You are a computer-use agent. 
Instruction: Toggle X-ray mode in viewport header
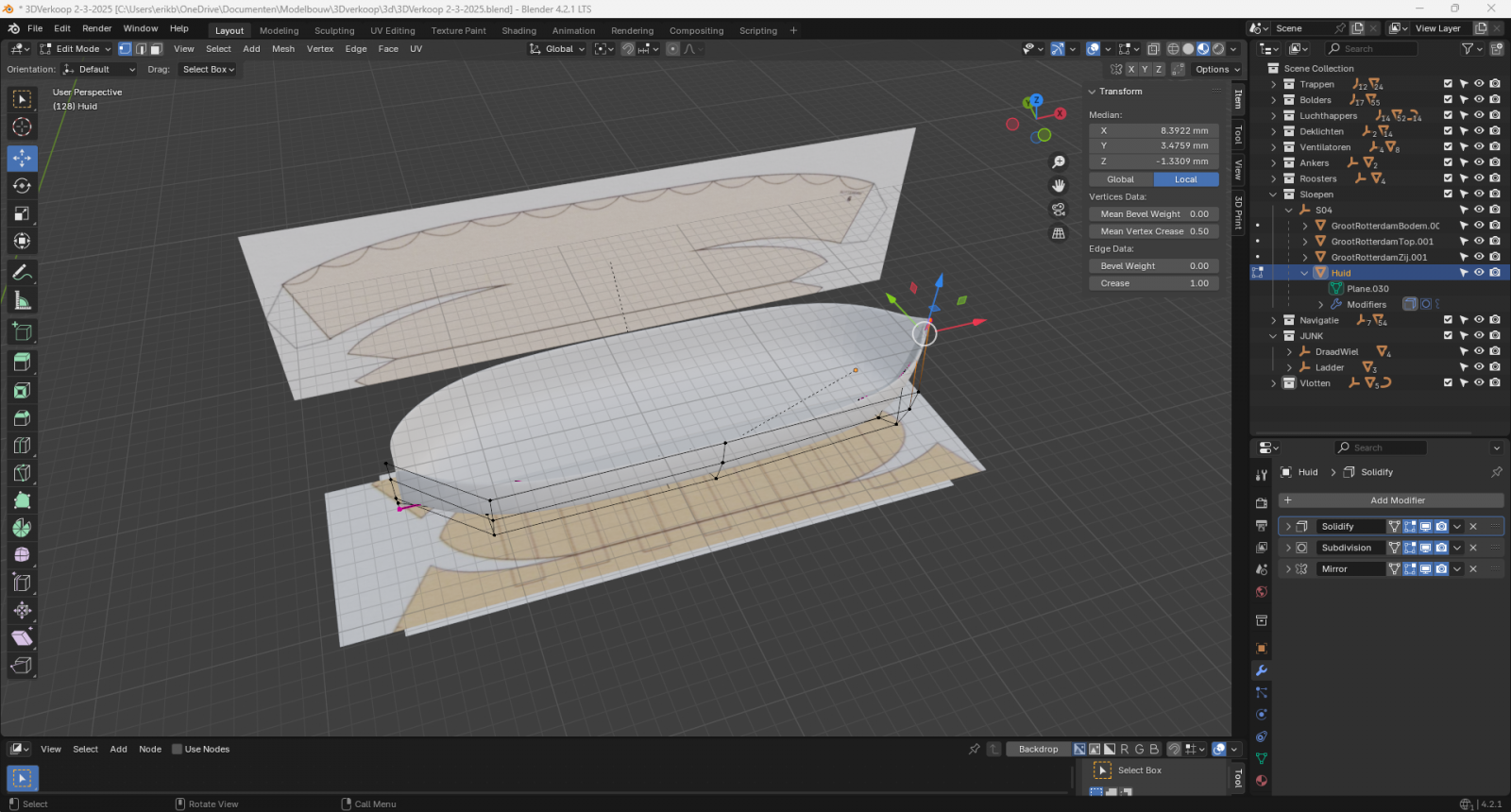tap(1153, 49)
